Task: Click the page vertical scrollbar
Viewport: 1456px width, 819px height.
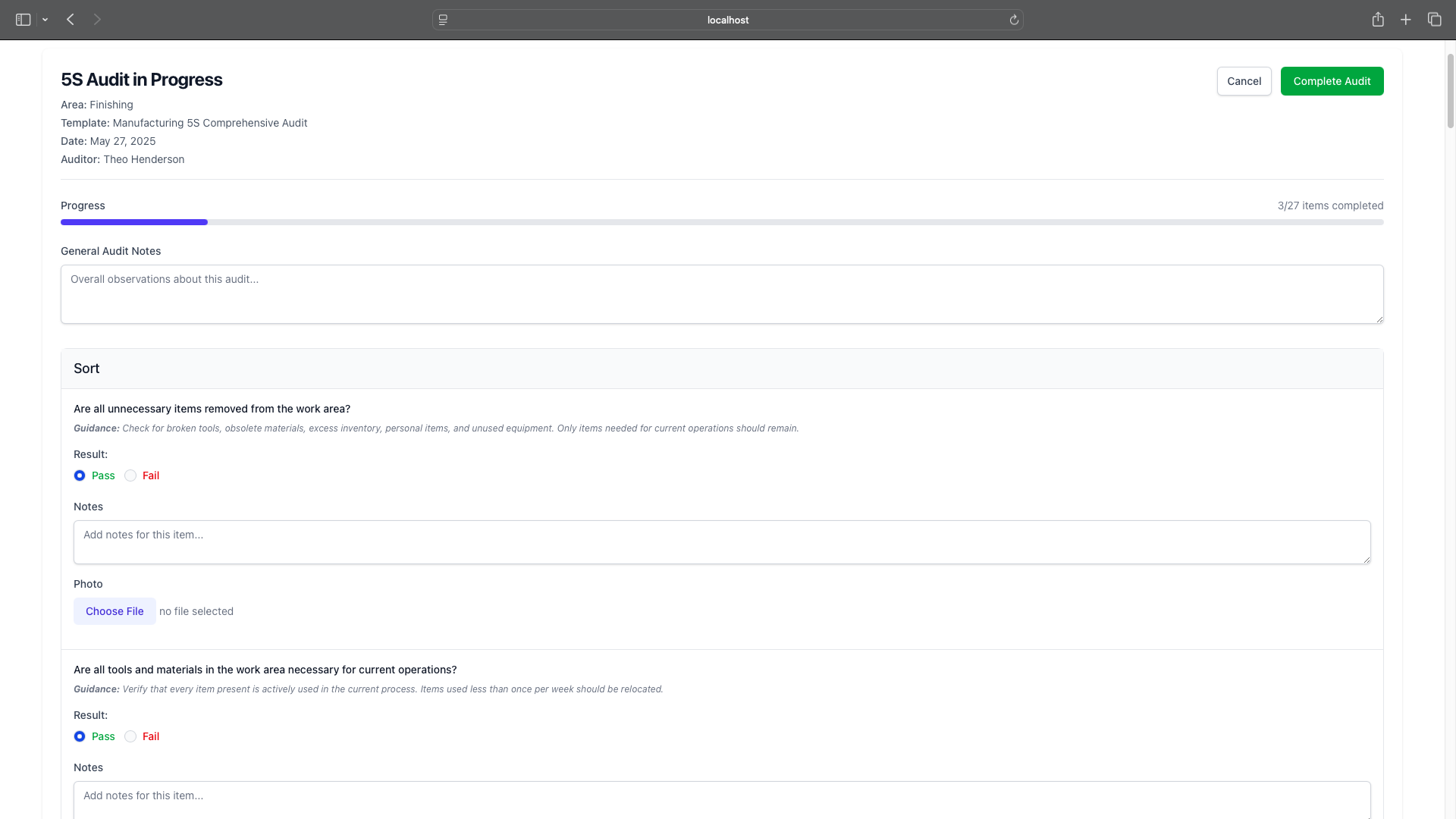Action: (x=1450, y=91)
